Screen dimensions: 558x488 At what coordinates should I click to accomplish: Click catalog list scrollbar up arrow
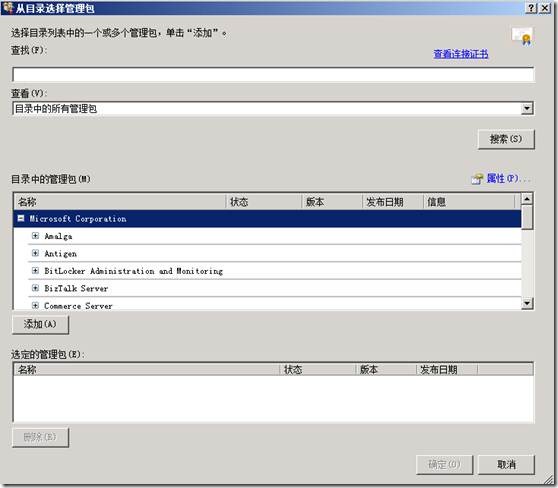[x=527, y=199]
